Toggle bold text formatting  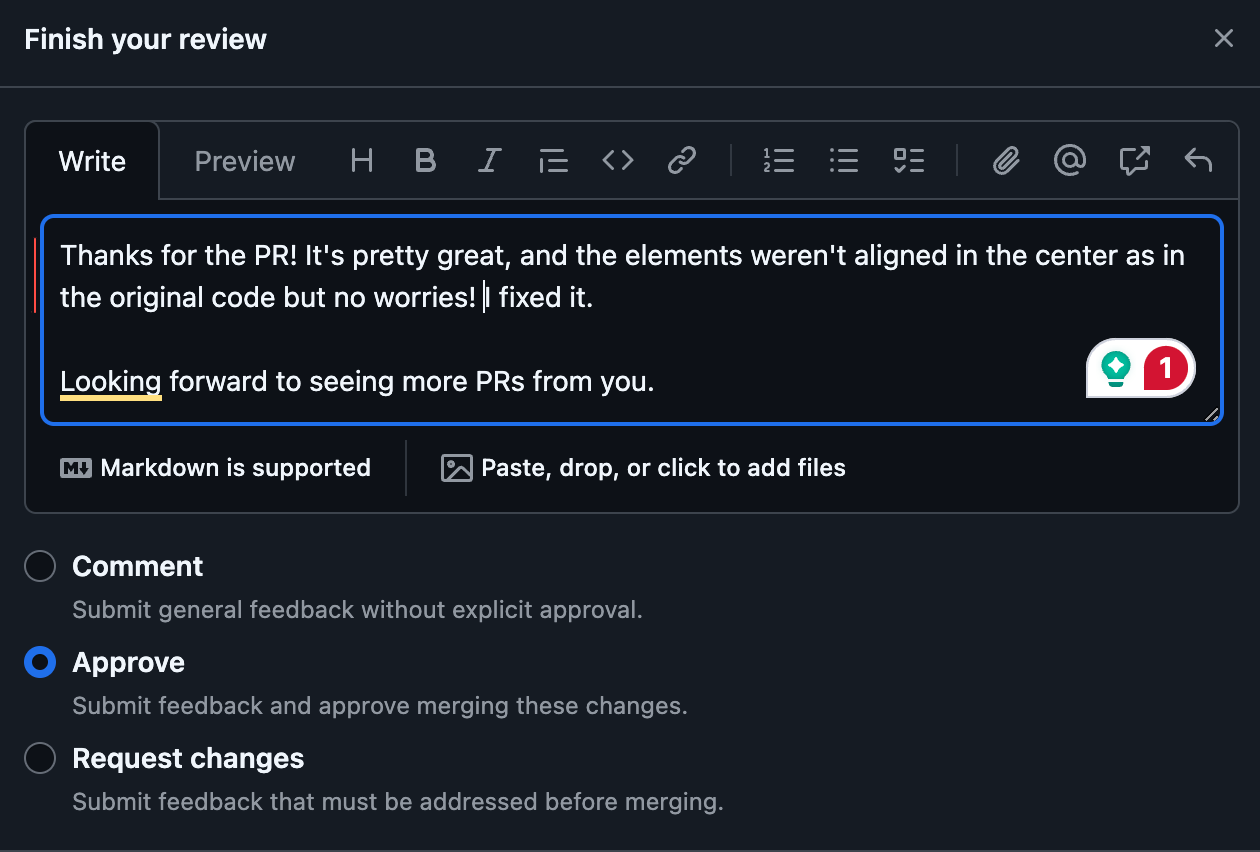click(x=425, y=160)
